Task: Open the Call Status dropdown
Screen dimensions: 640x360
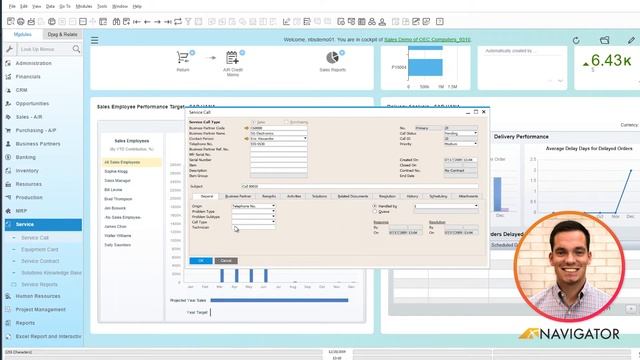Action: point(475,133)
